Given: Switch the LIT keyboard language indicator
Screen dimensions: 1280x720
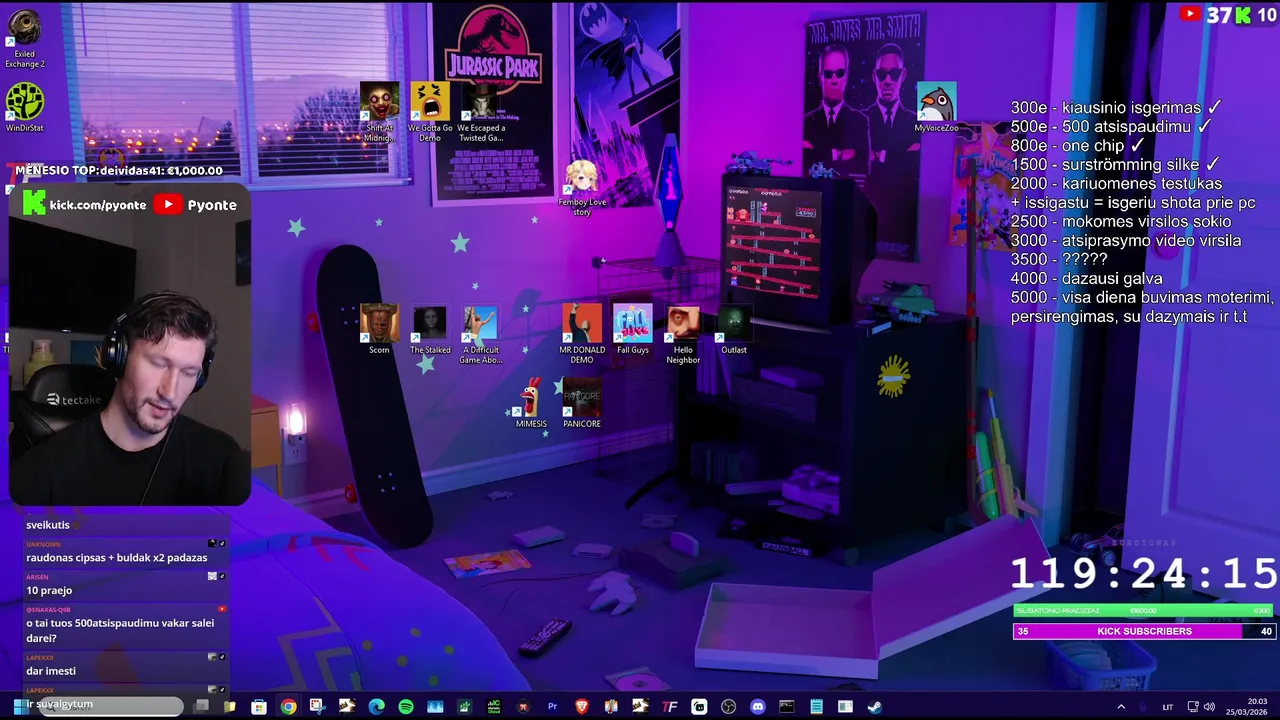Looking at the screenshot, I should click(1167, 707).
